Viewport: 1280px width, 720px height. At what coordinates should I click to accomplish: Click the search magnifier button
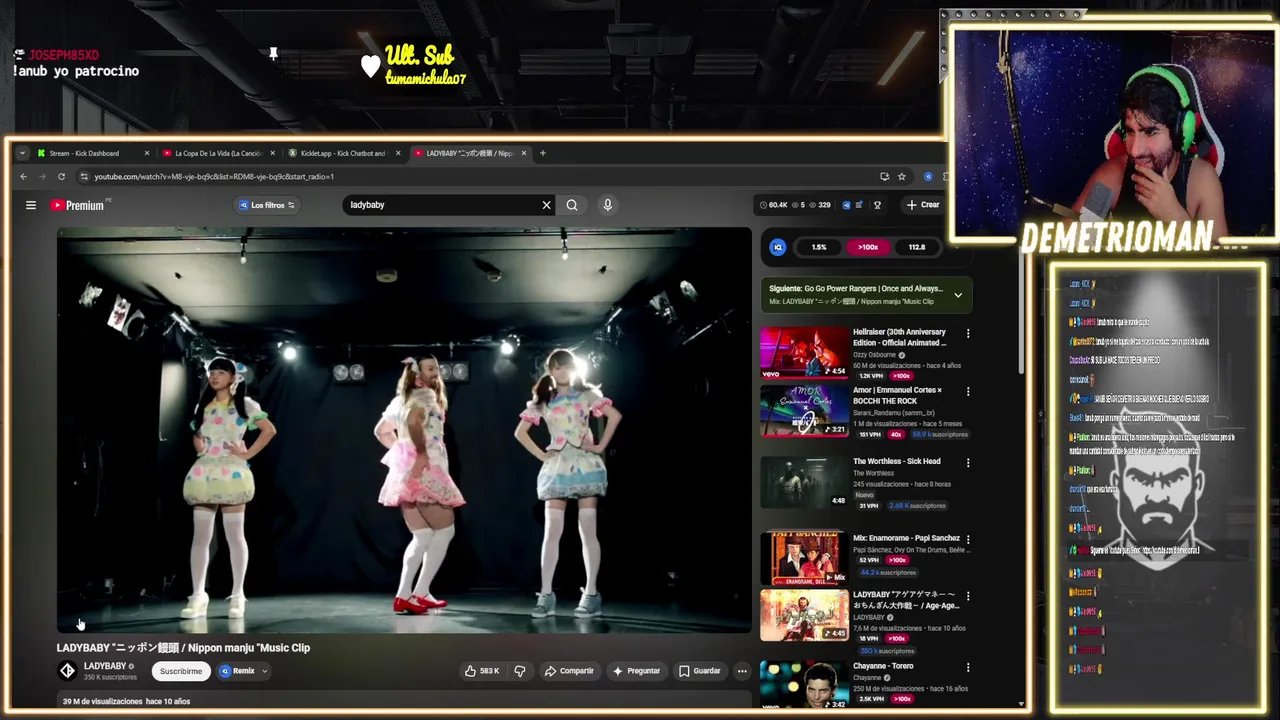click(x=572, y=205)
